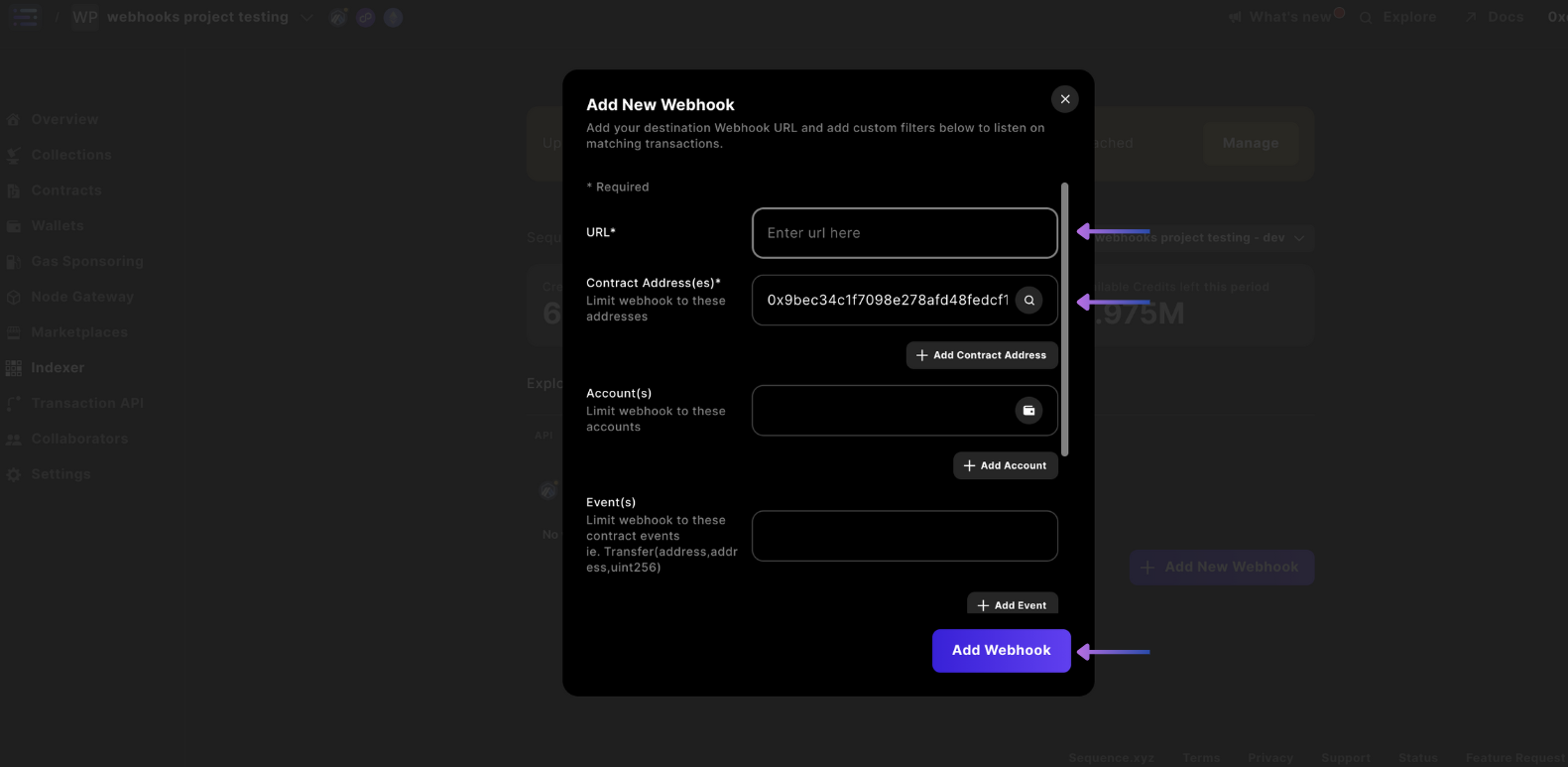Open the Indexer sidebar icon

pyautogui.click(x=14, y=368)
